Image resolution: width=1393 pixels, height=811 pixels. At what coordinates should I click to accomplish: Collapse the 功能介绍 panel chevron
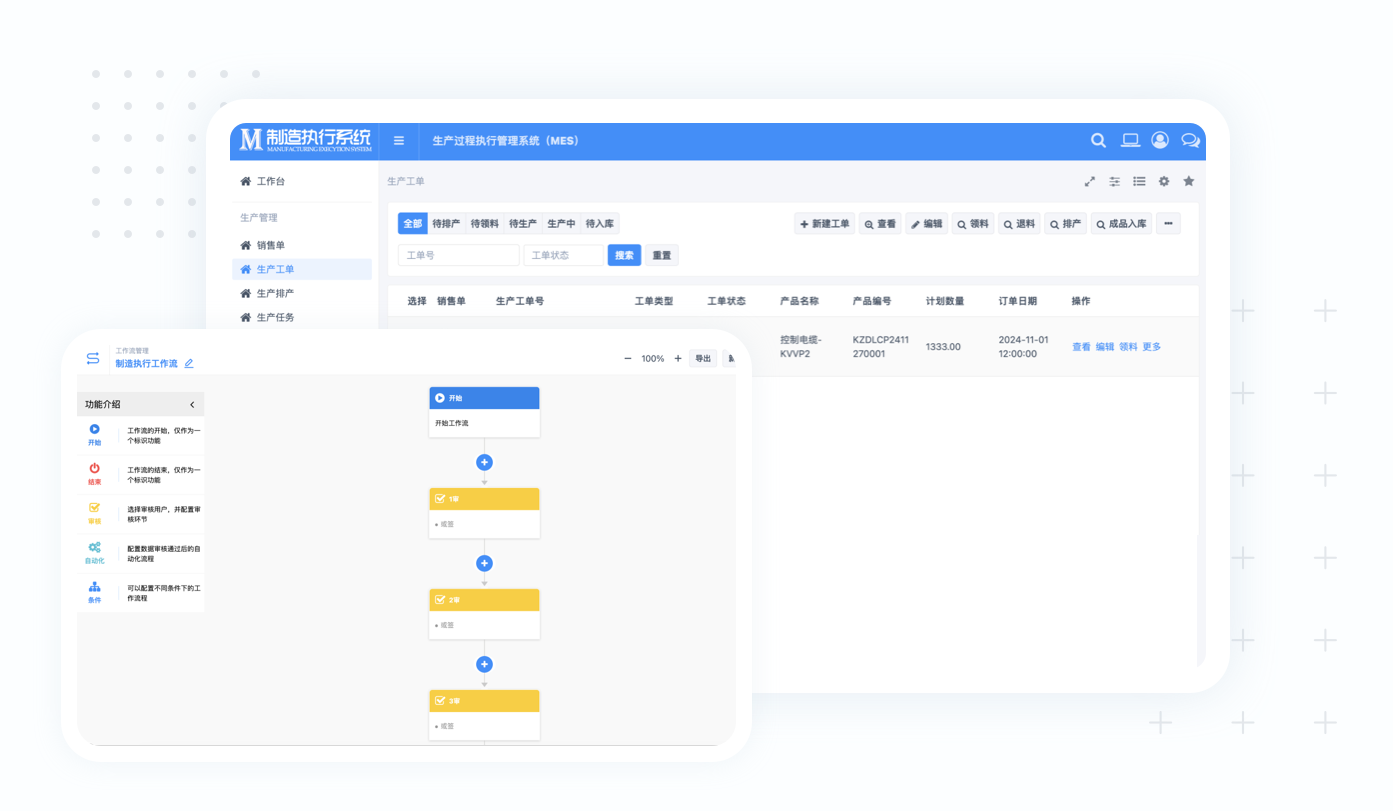click(x=192, y=405)
